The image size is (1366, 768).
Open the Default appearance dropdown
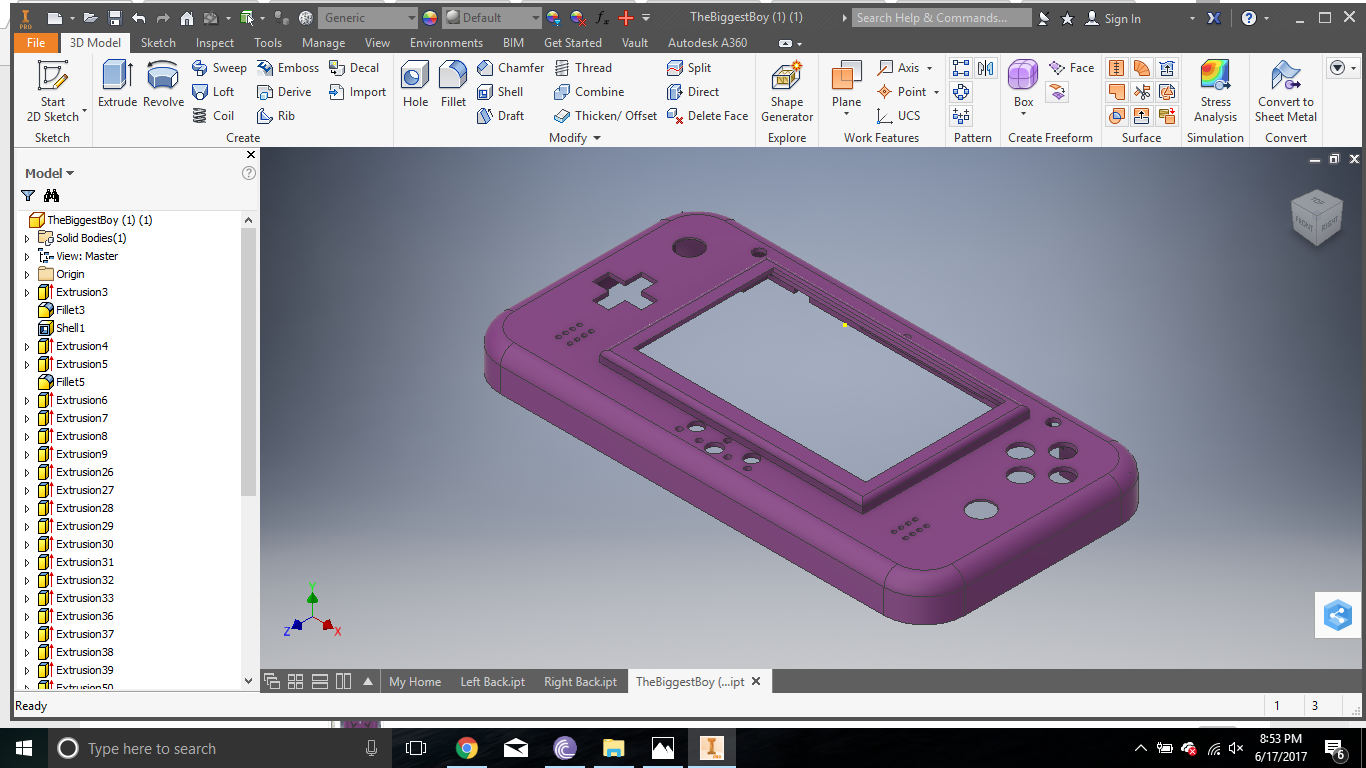coord(493,18)
